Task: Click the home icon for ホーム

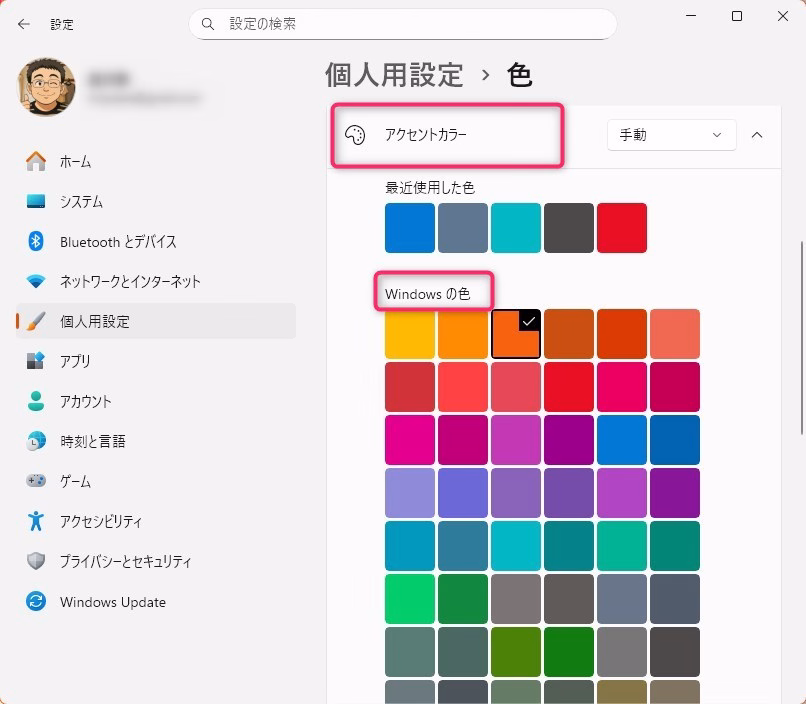Action: [36, 162]
